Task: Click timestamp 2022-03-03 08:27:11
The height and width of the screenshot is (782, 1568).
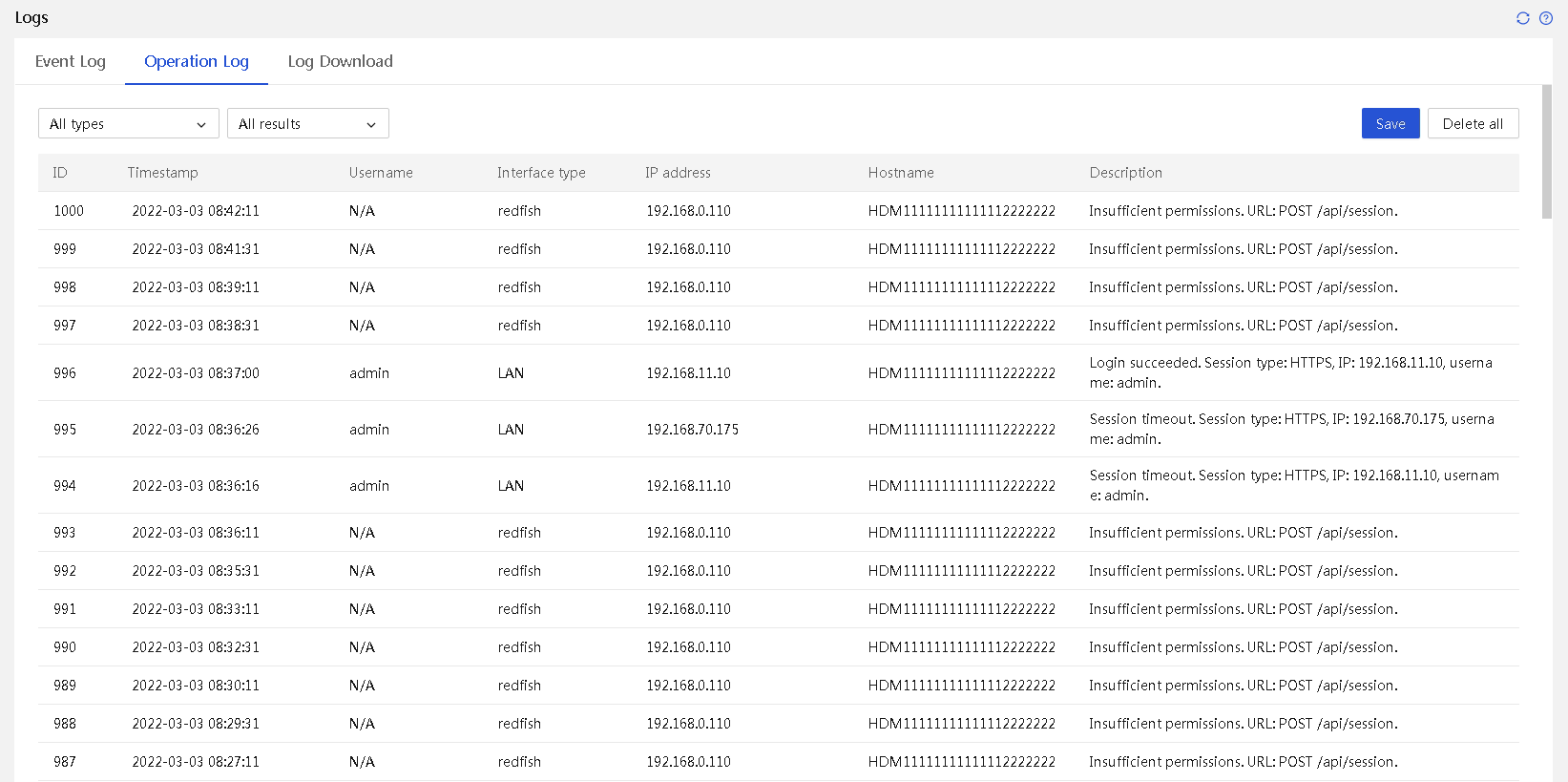Action: coord(196,762)
